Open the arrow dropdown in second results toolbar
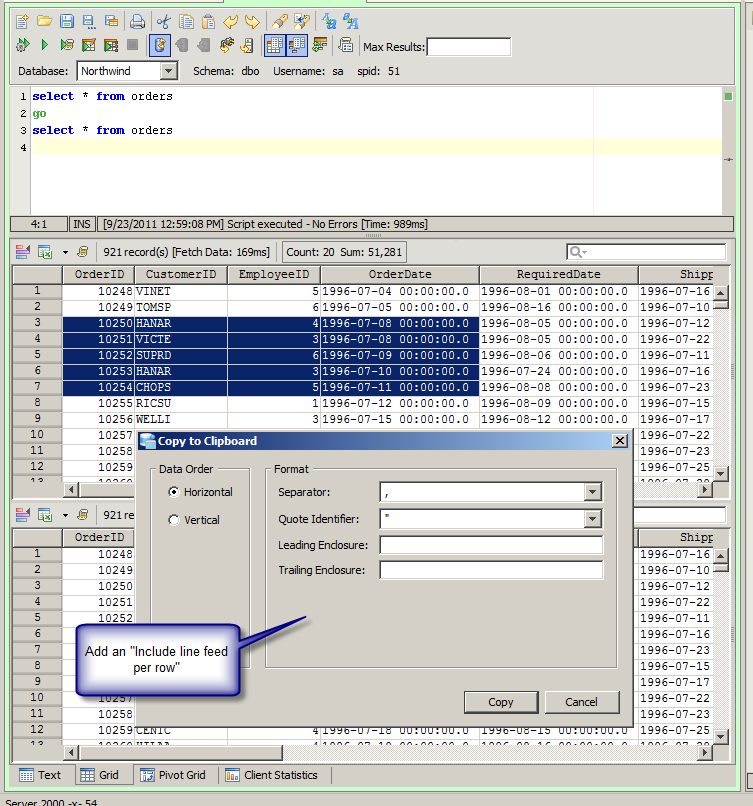 tap(65, 515)
